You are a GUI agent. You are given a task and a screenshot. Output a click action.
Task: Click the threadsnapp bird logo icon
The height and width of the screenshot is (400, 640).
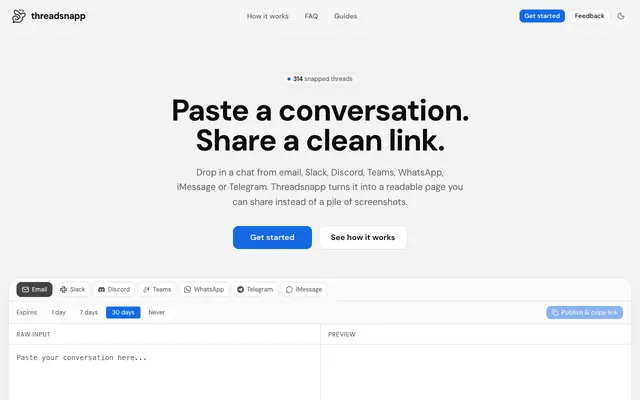click(x=19, y=16)
